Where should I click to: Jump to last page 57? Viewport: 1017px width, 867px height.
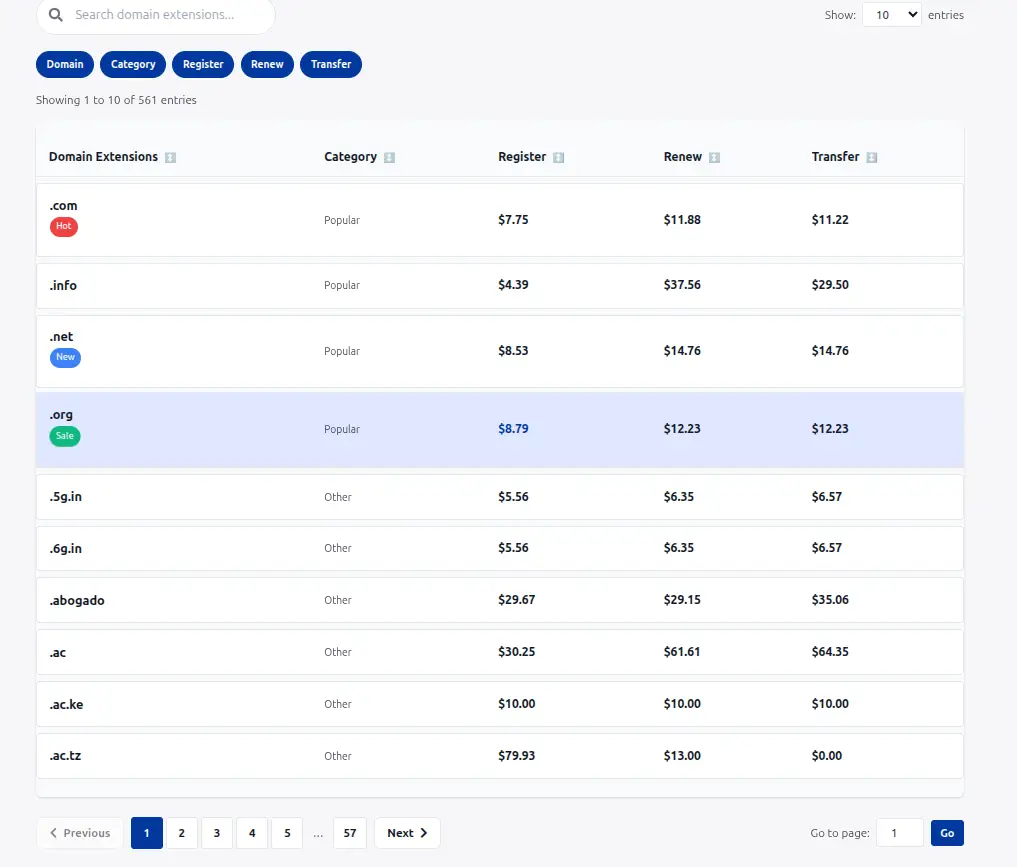[350, 833]
